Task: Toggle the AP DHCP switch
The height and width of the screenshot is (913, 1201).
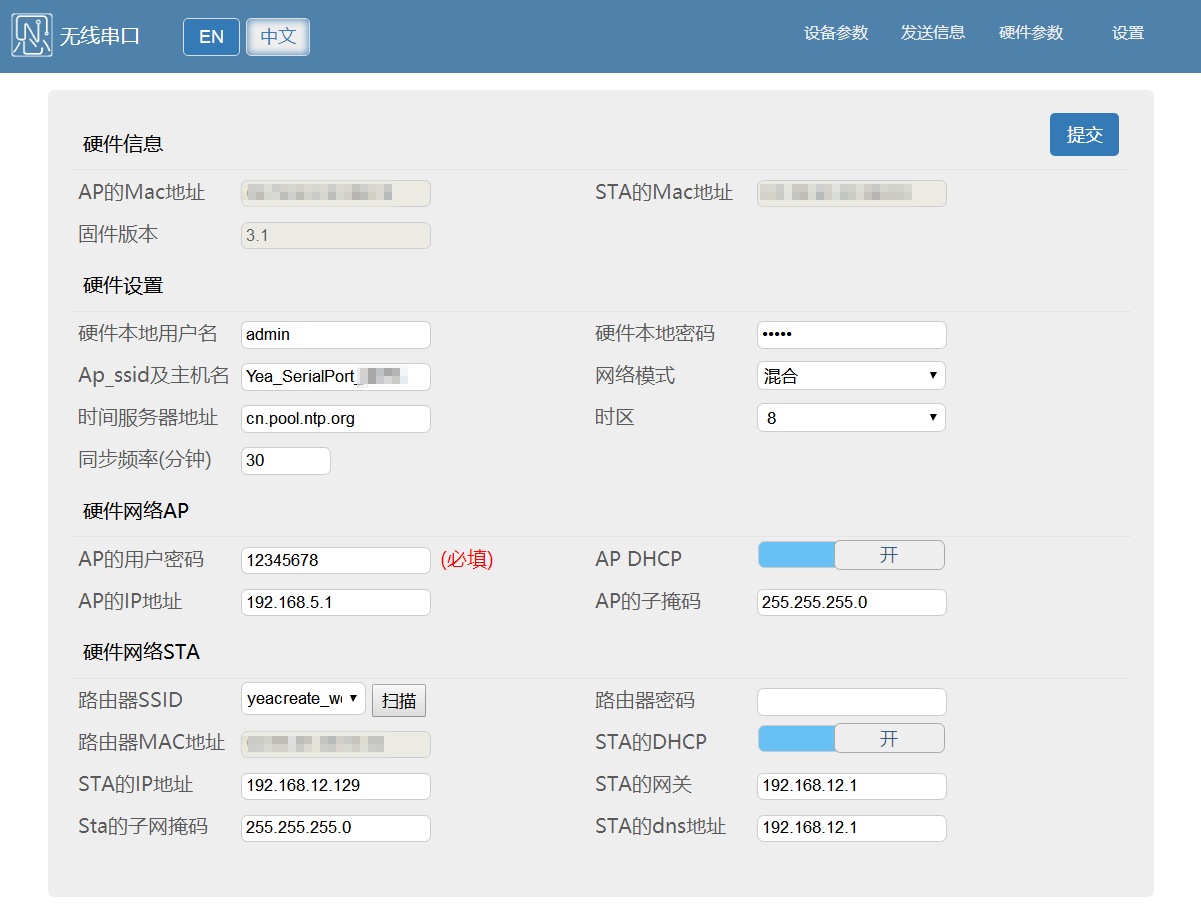Action: point(851,555)
